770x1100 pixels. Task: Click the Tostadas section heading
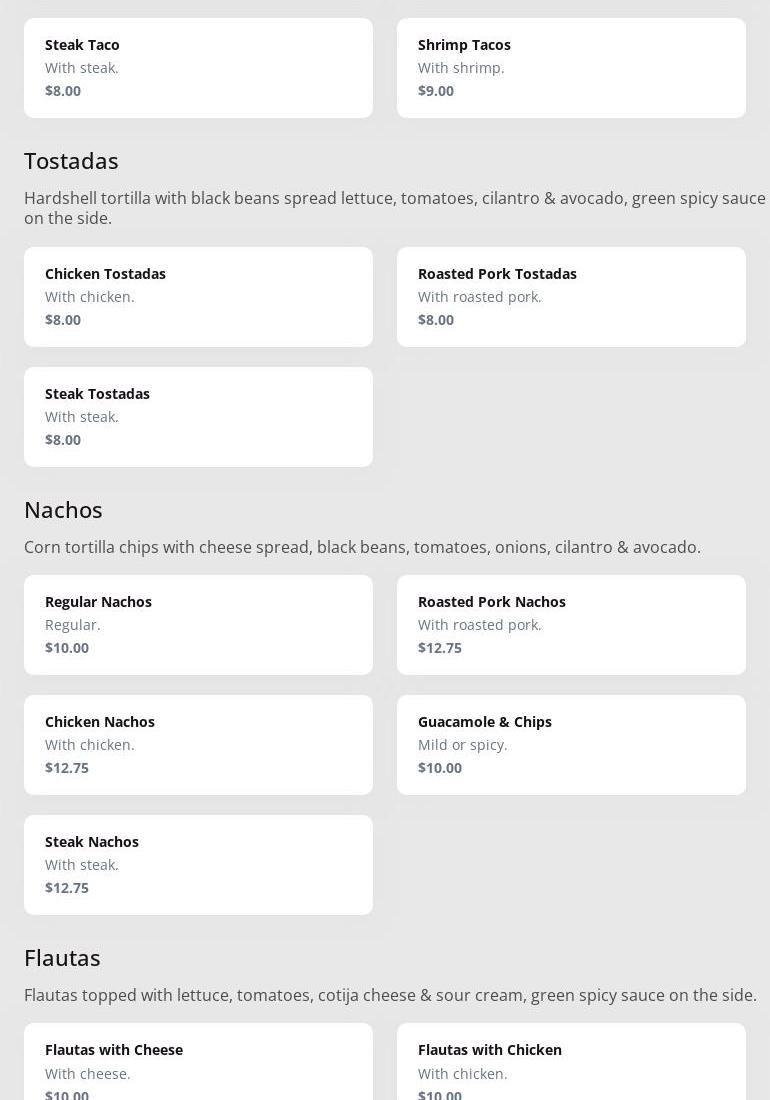[71, 161]
